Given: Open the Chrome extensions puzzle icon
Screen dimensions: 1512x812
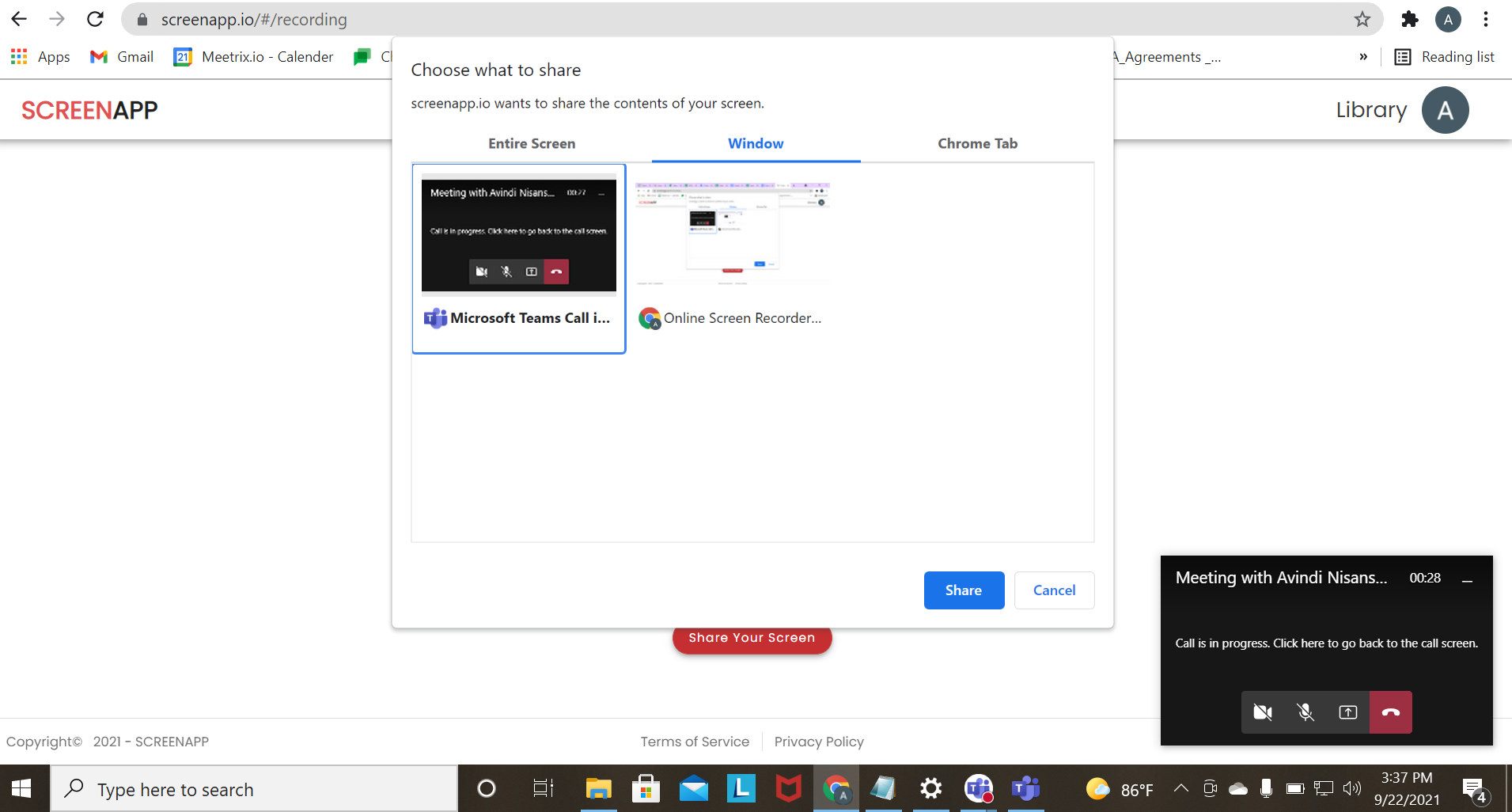Looking at the screenshot, I should click(x=1409, y=19).
